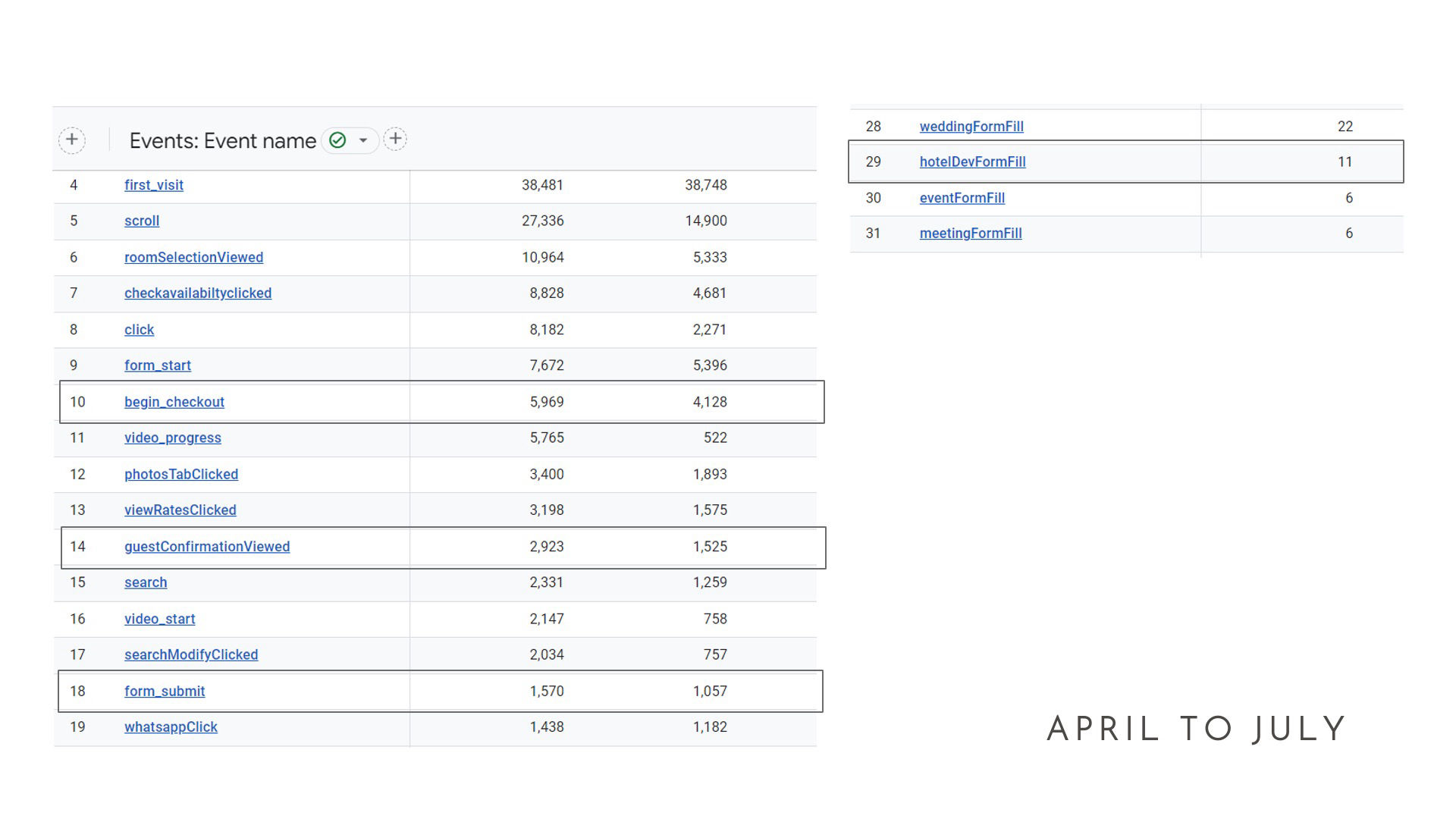Click the plus icon right of Event name dropdown
Screen dimensions: 1456x819
pyautogui.click(x=395, y=139)
